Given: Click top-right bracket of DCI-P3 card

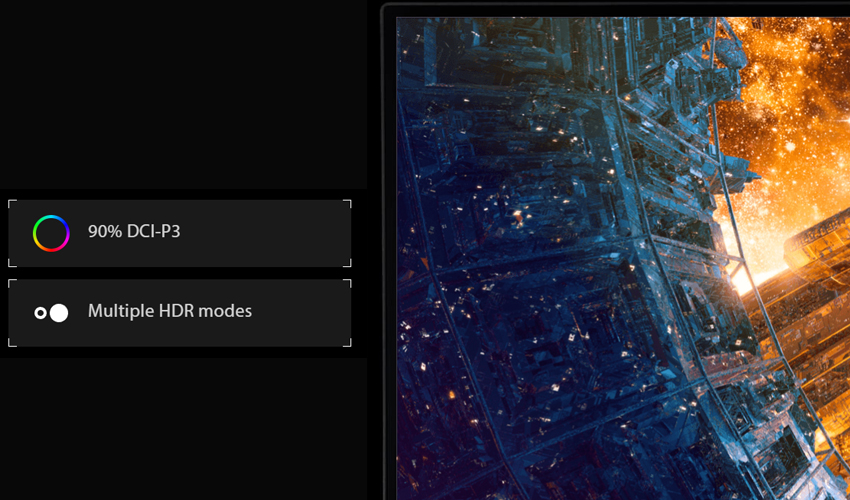Looking at the screenshot, I should [x=347, y=203].
